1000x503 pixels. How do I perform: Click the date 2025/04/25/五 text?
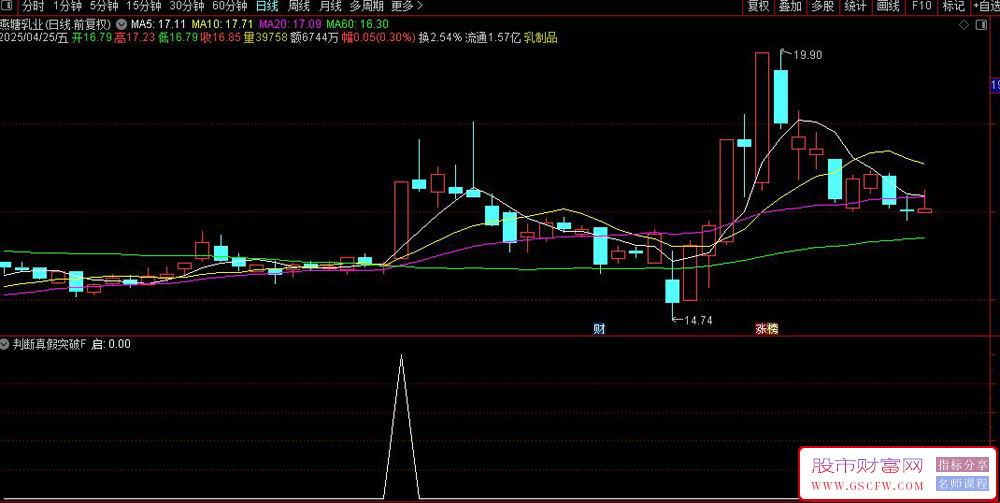pyautogui.click(x=34, y=38)
